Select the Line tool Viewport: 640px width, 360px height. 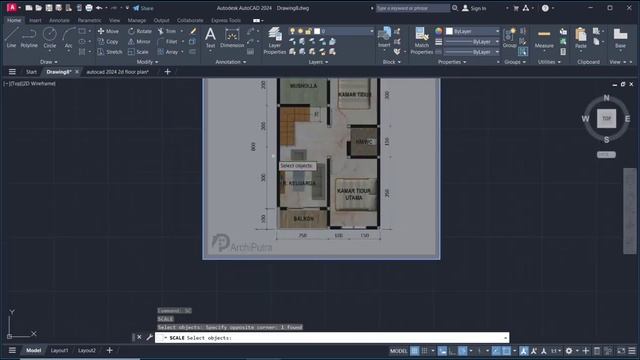11,38
